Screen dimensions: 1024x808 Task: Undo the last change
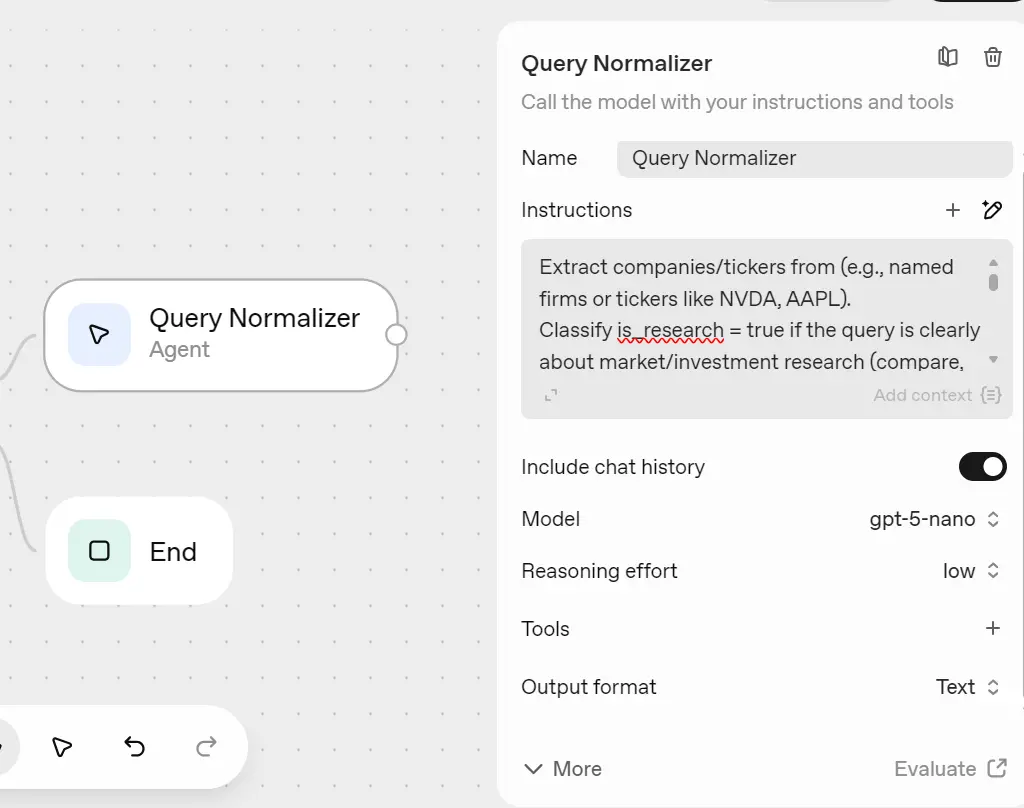tap(134, 747)
